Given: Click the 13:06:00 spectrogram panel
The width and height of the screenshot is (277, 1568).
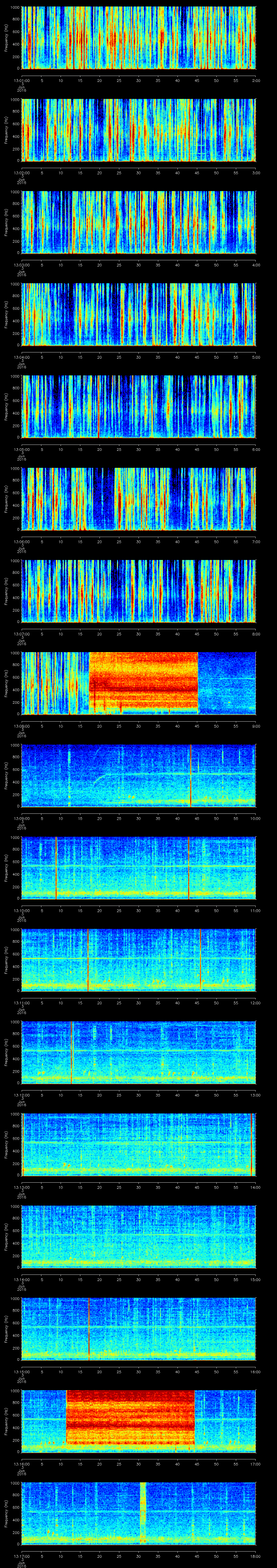Looking at the screenshot, I should coord(139,499).
